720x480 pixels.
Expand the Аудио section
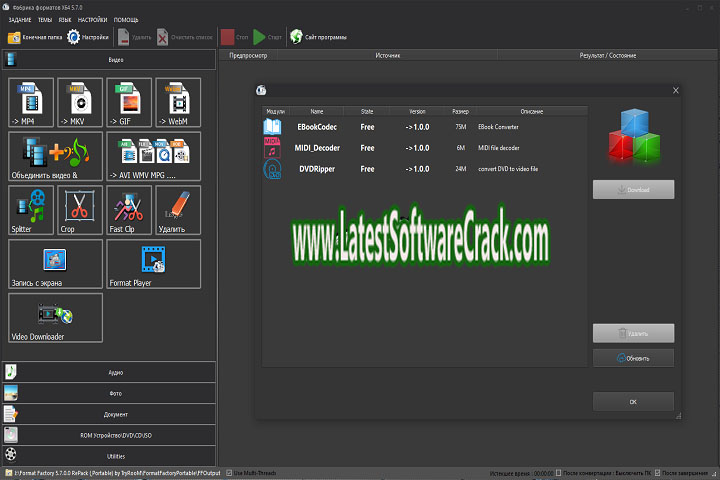coord(109,372)
